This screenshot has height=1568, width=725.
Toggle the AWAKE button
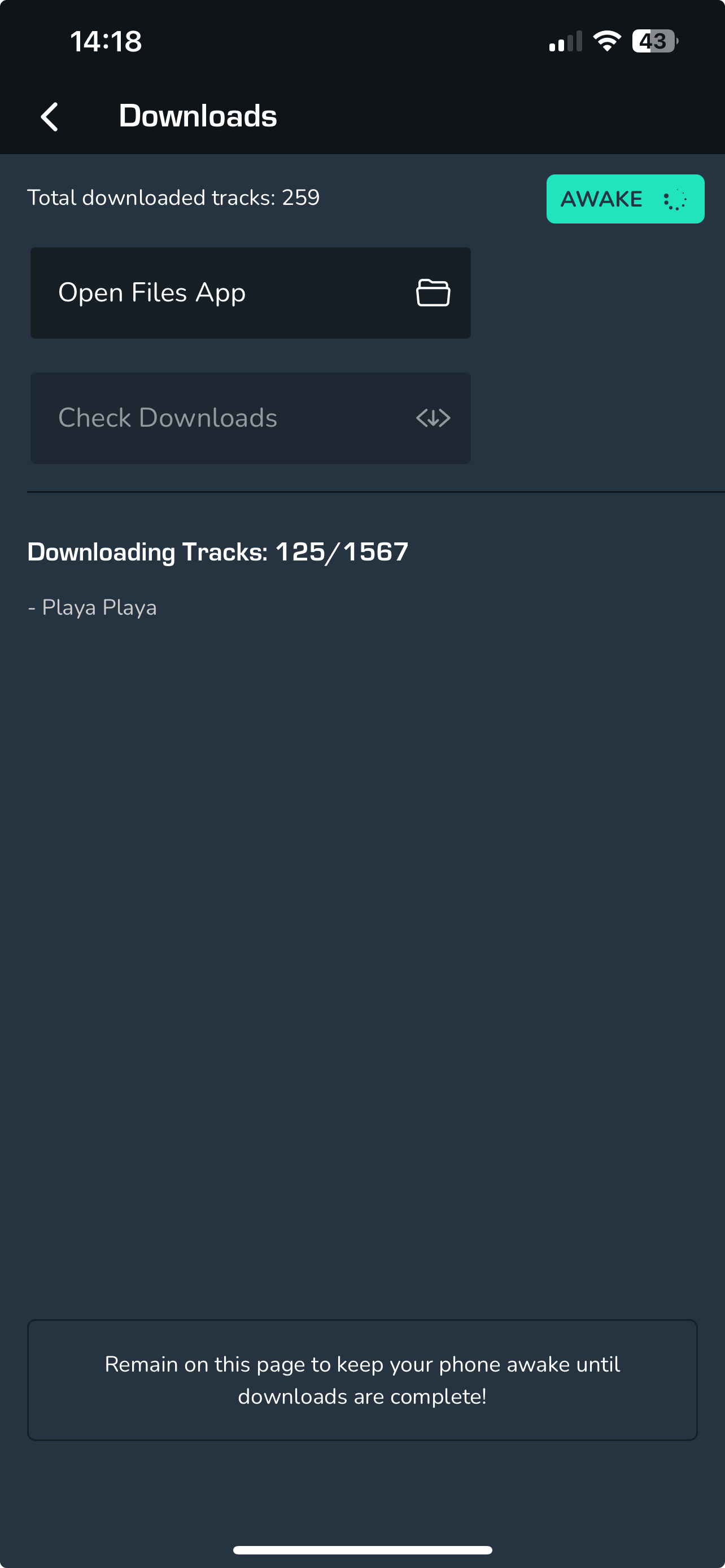[625, 199]
